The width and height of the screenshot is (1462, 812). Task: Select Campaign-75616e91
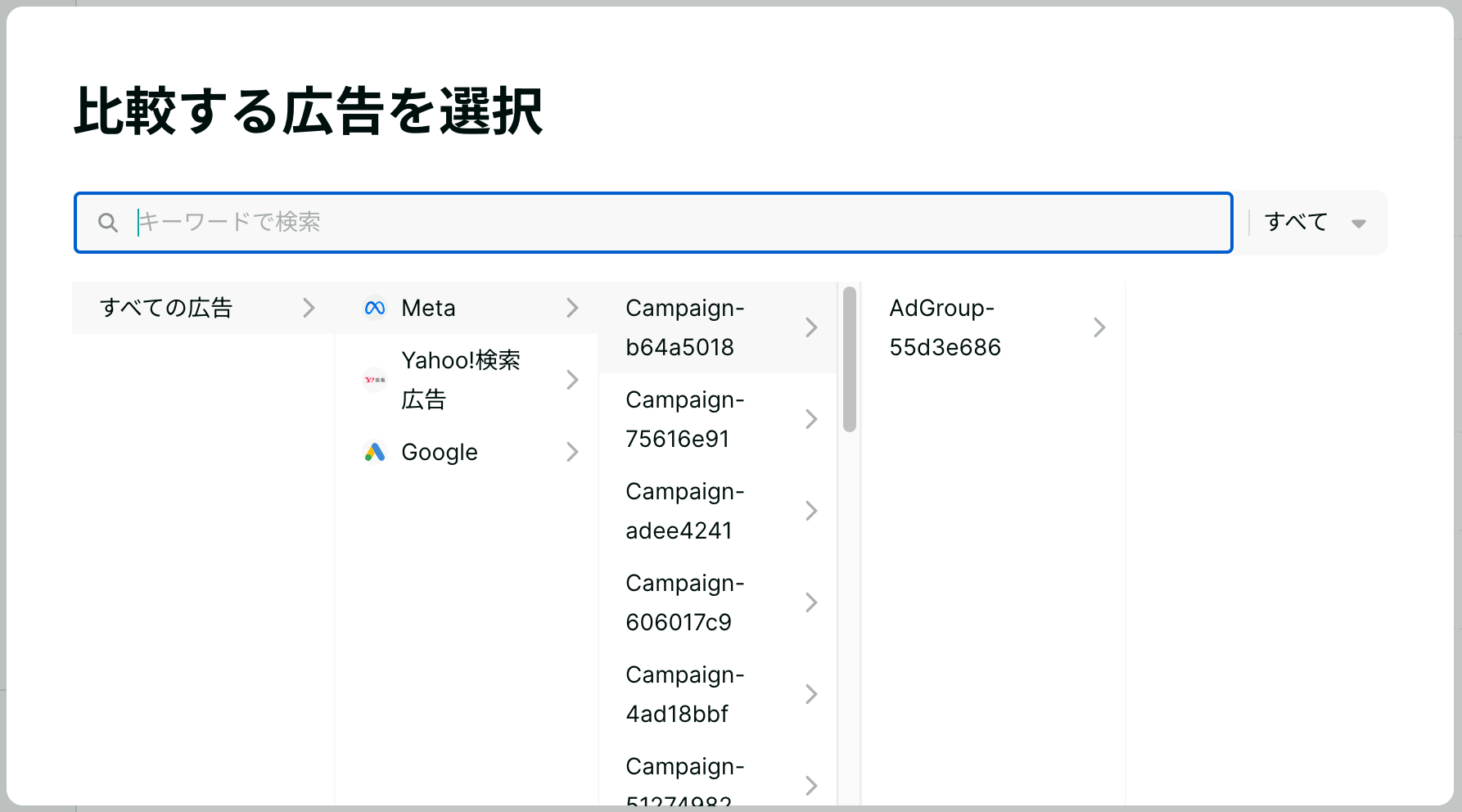point(718,419)
